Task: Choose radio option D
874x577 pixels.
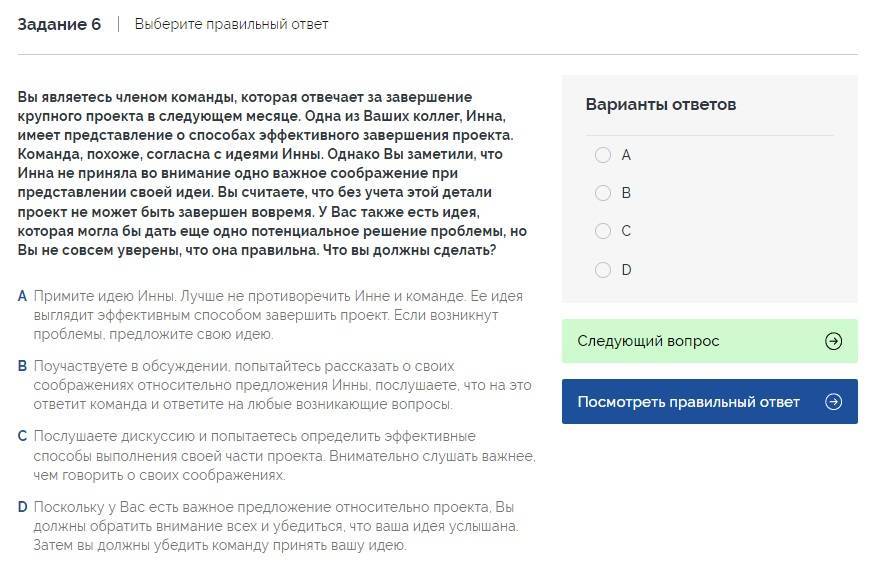Action: click(602, 269)
